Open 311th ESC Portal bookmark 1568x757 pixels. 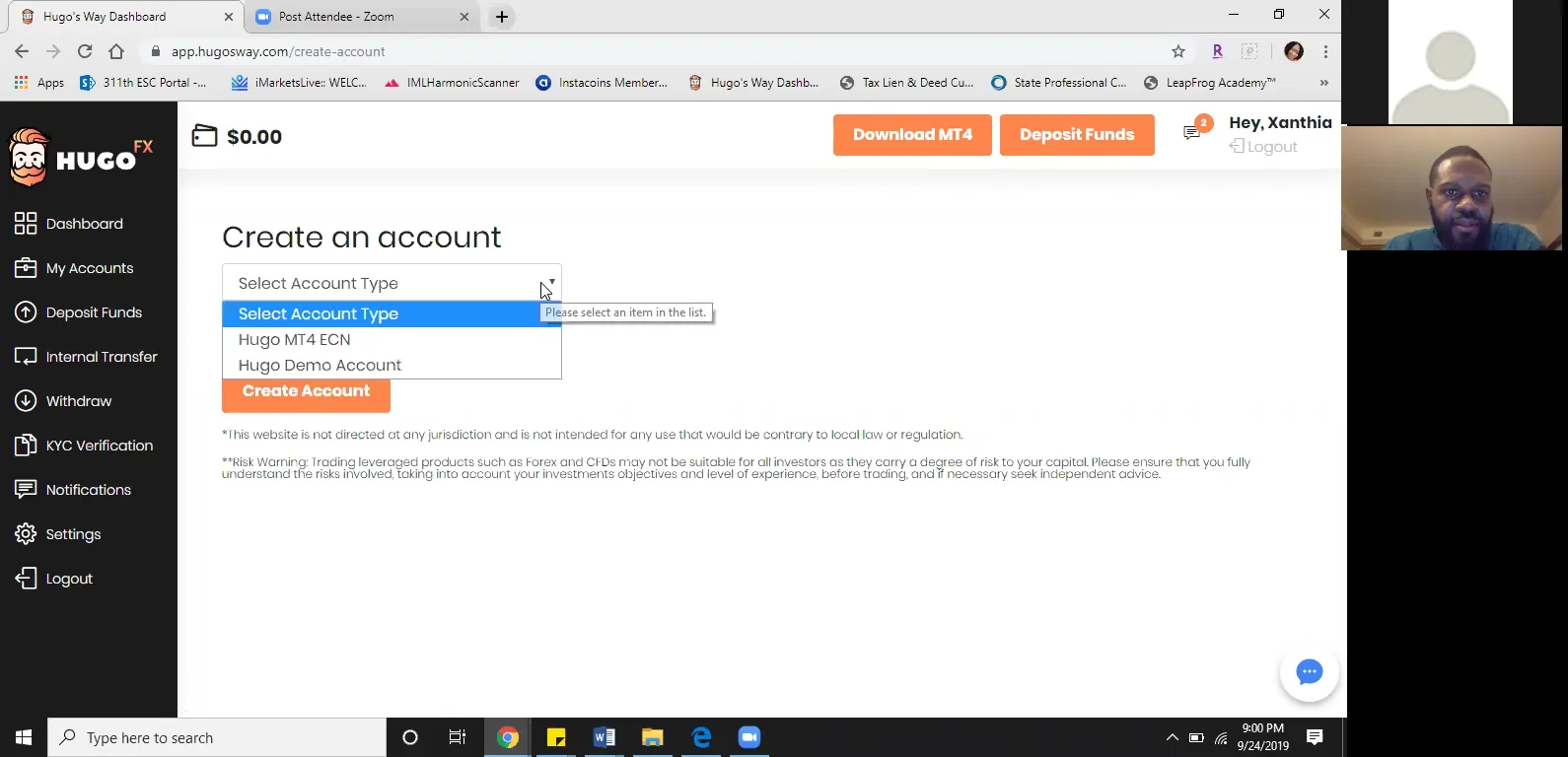click(x=144, y=83)
